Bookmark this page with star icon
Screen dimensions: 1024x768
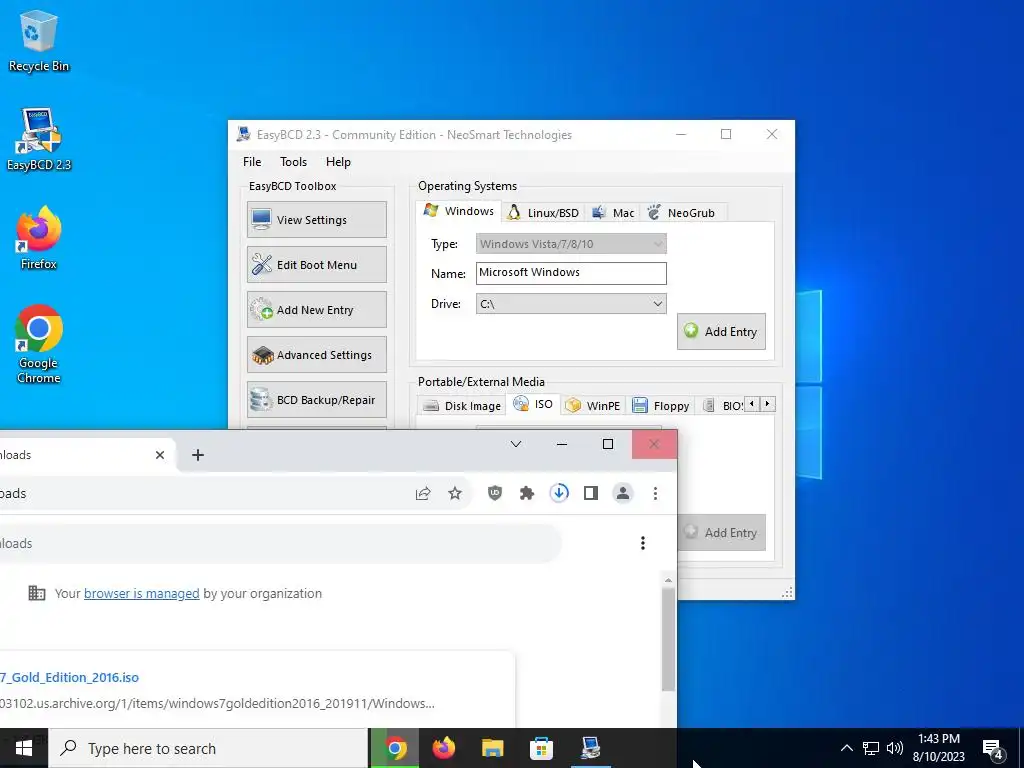click(x=455, y=494)
